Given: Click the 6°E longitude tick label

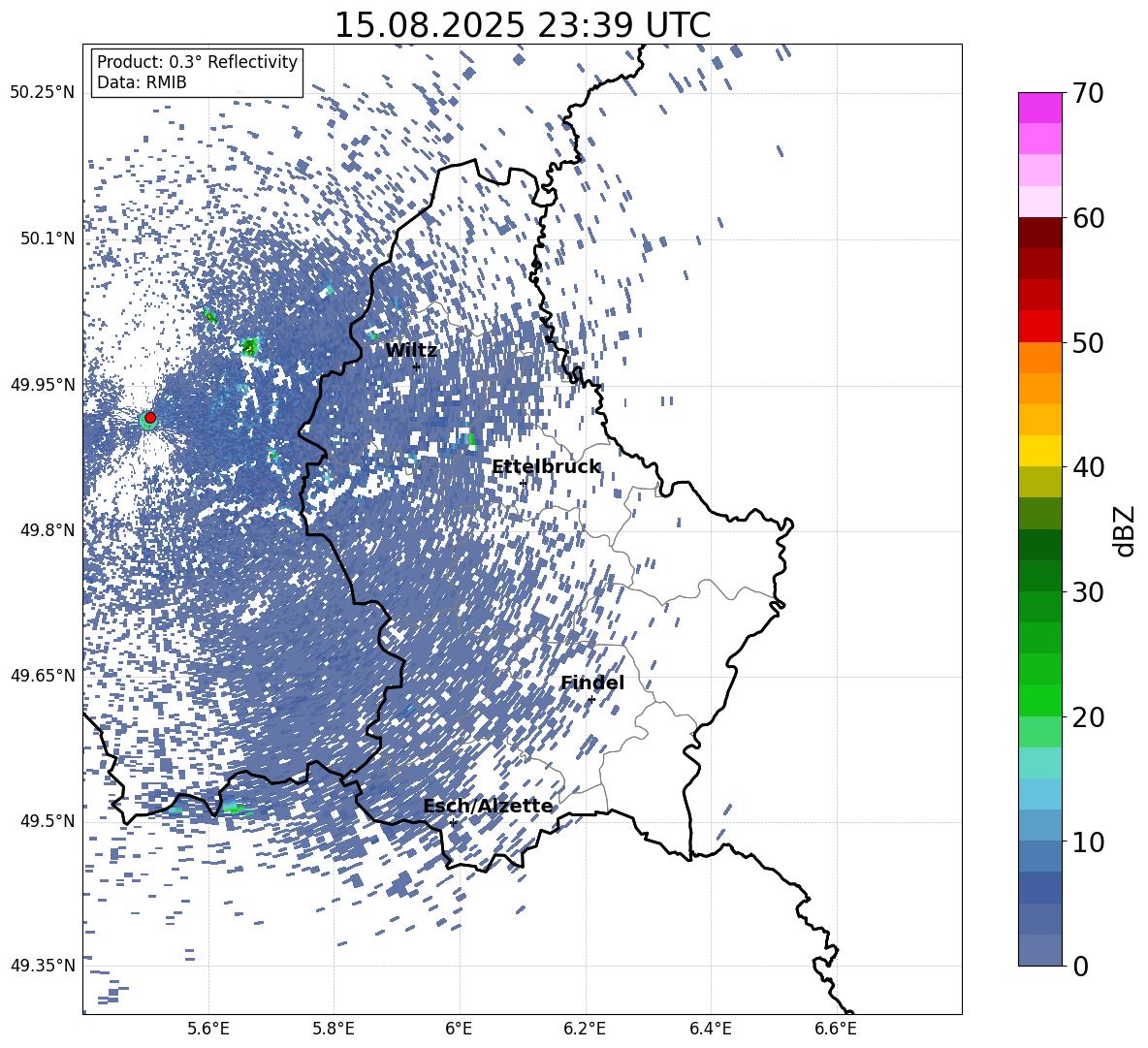Looking at the screenshot, I should 460,1029.
